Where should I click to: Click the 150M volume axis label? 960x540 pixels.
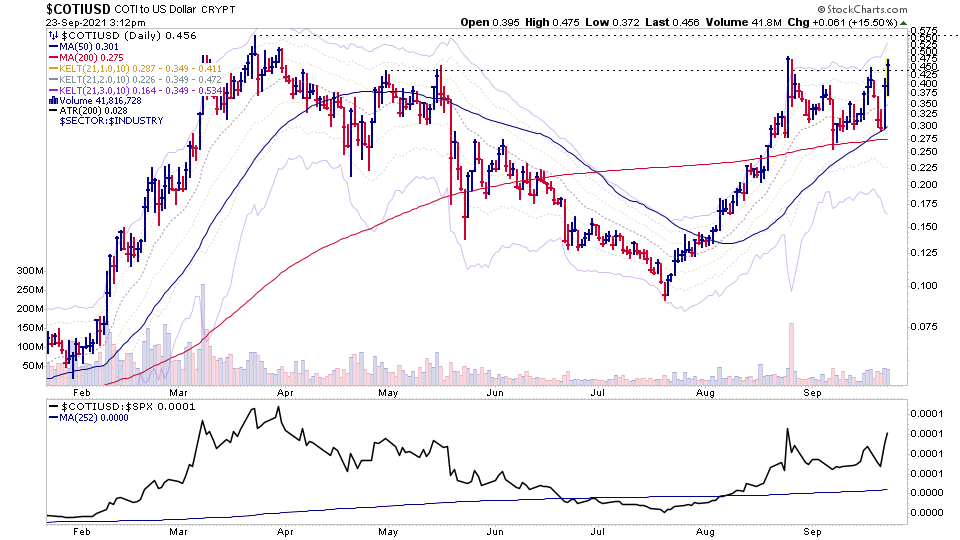coord(31,328)
